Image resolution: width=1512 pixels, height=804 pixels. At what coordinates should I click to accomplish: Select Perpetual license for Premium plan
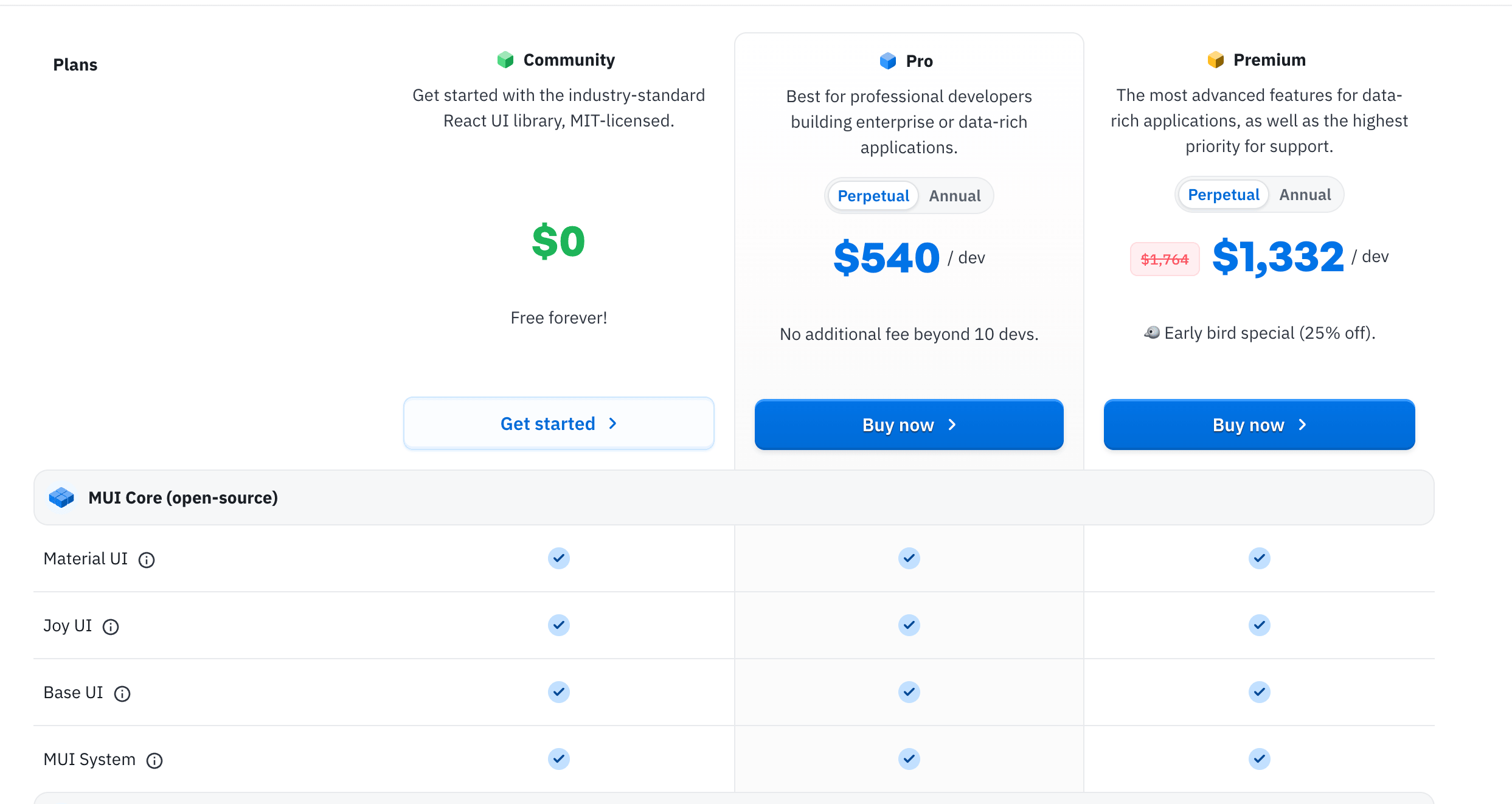click(x=1223, y=195)
